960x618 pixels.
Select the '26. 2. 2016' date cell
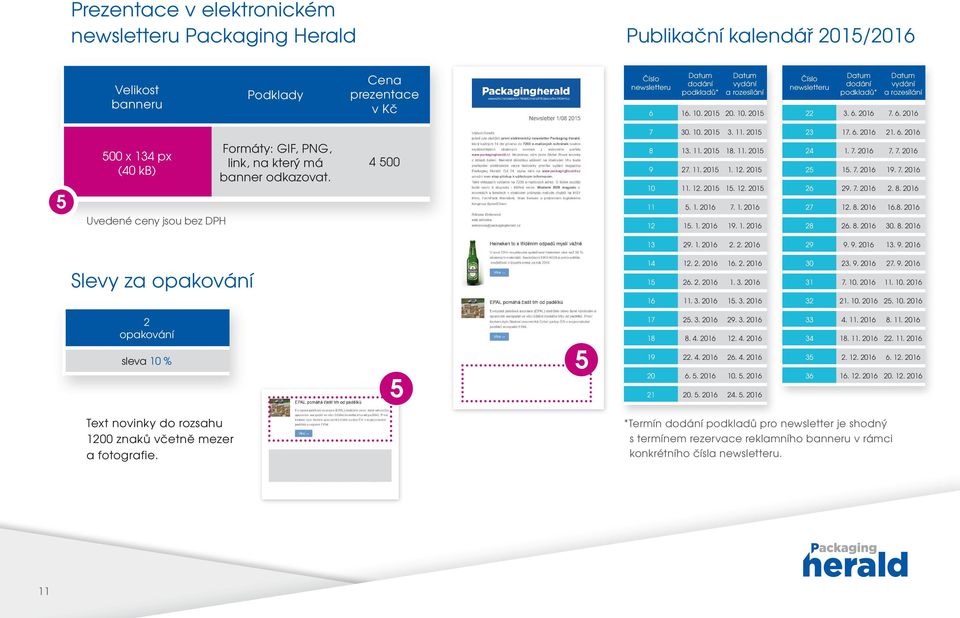(700, 282)
